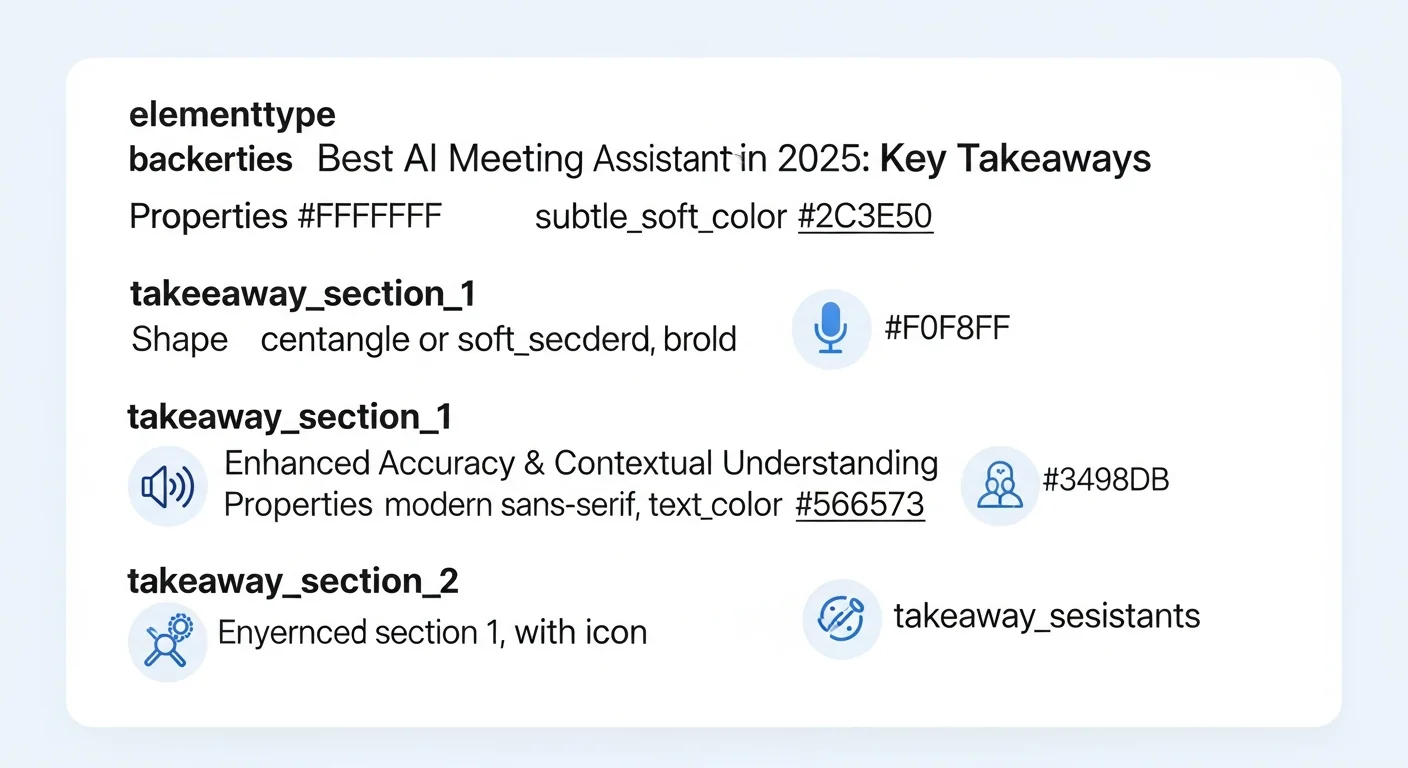Click the Properties #FFFFFF text
The image size is (1408, 768).
[x=285, y=216]
